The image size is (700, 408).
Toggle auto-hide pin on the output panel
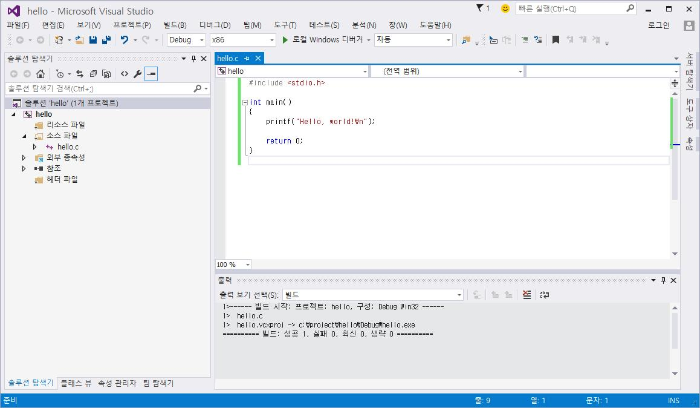pos(663,280)
